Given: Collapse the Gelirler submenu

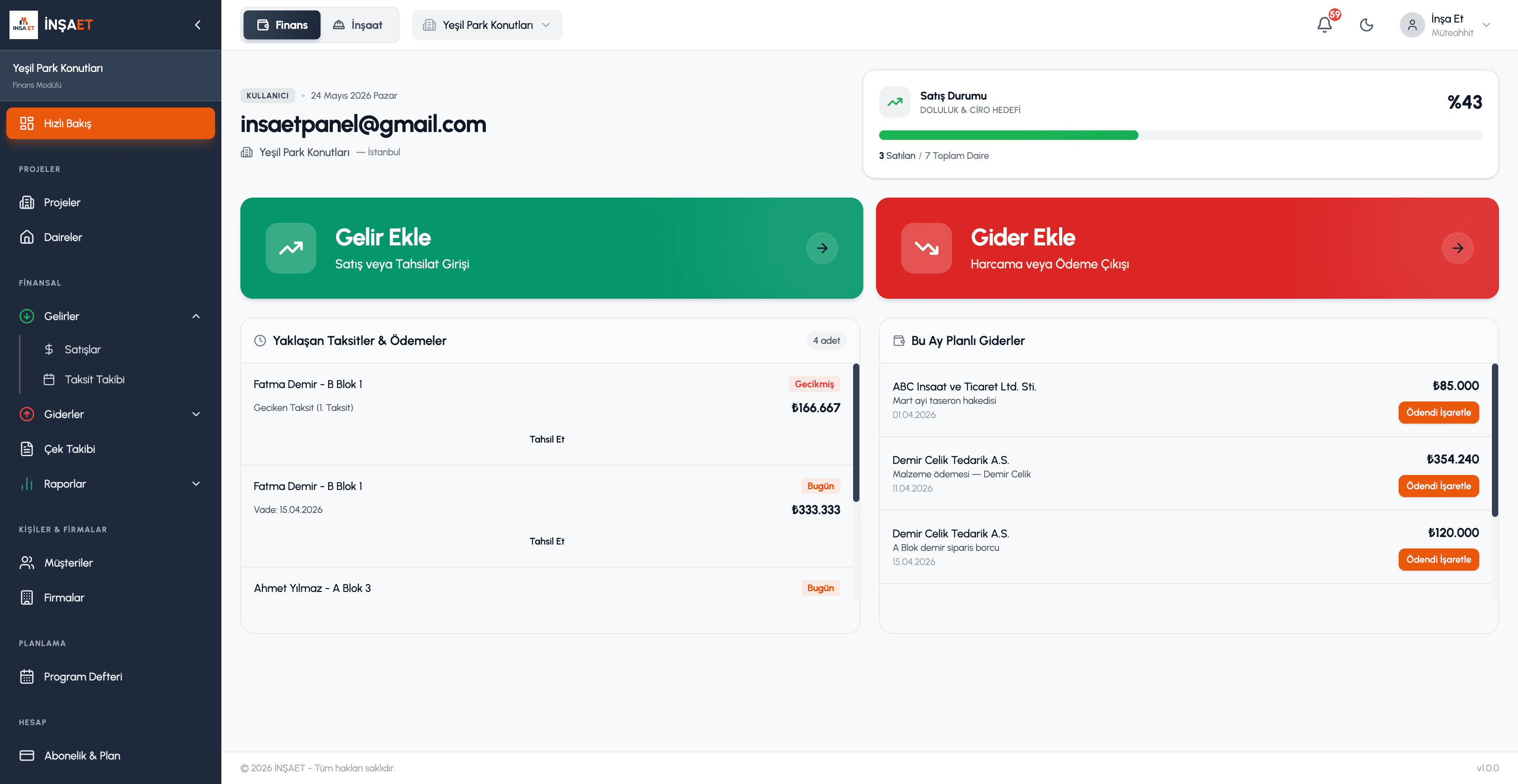Looking at the screenshot, I should tap(196, 316).
